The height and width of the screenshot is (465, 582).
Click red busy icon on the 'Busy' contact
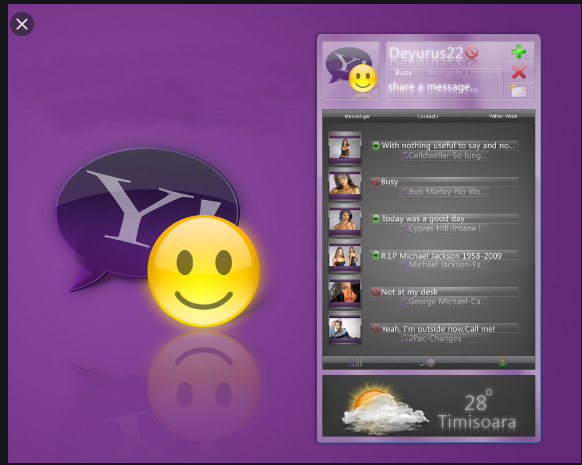tap(376, 182)
